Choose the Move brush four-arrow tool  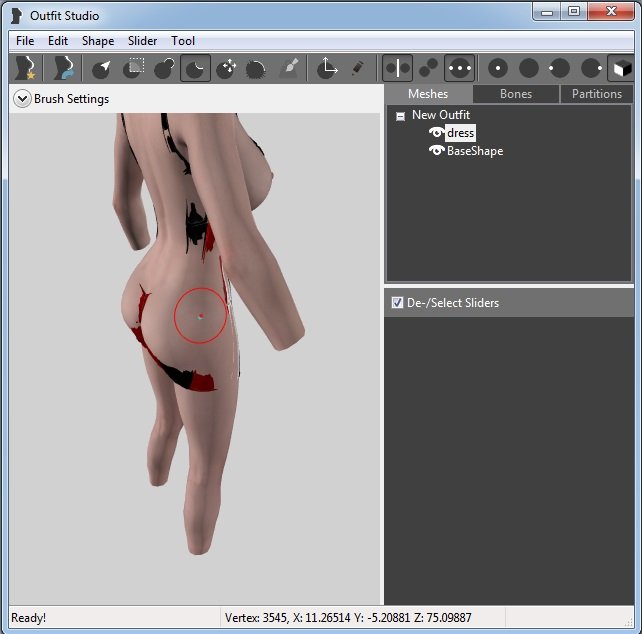[227, 68]
